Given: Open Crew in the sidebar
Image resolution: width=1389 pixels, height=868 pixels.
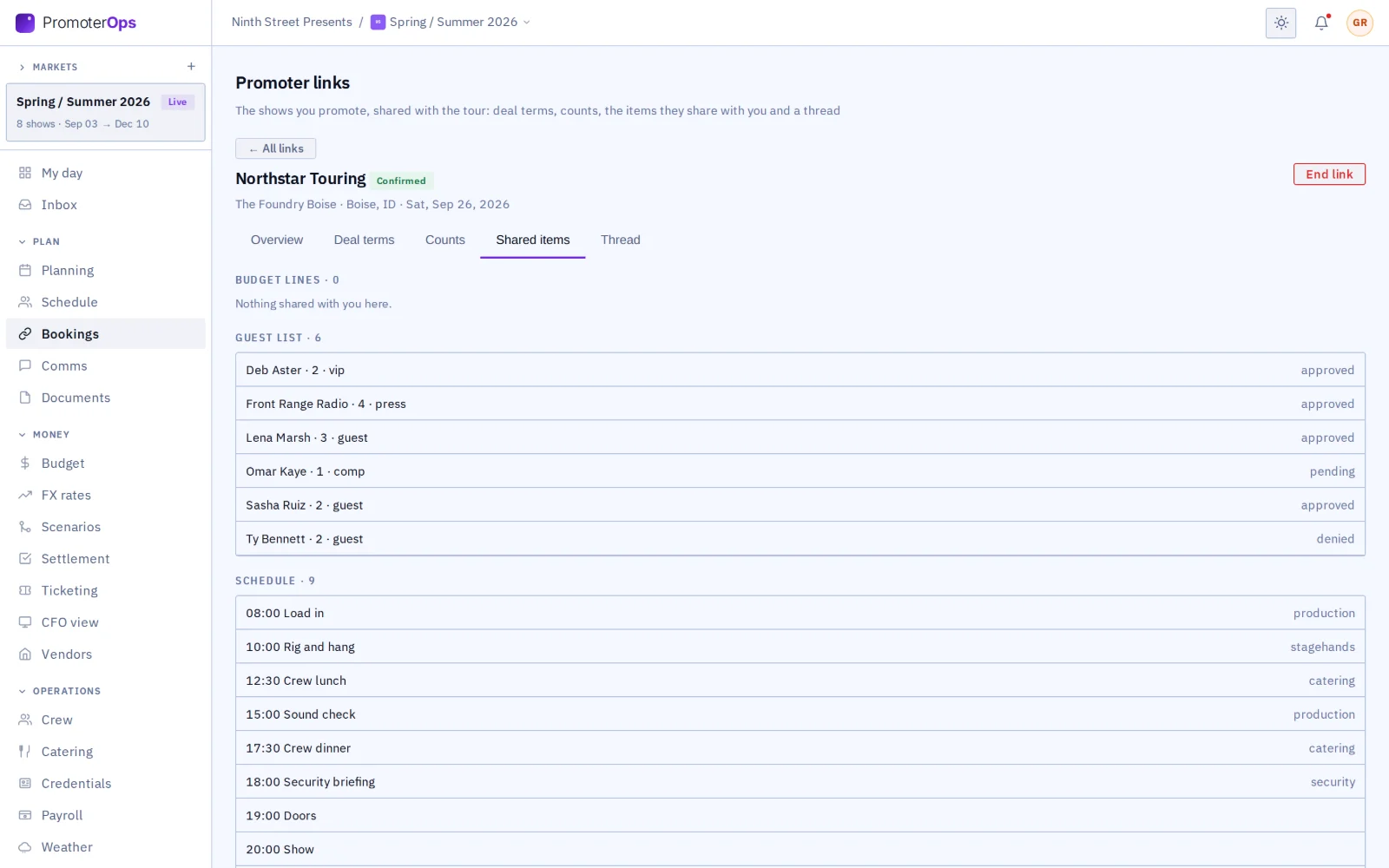Looking at the screenshot, I should [x=106, y=720].
